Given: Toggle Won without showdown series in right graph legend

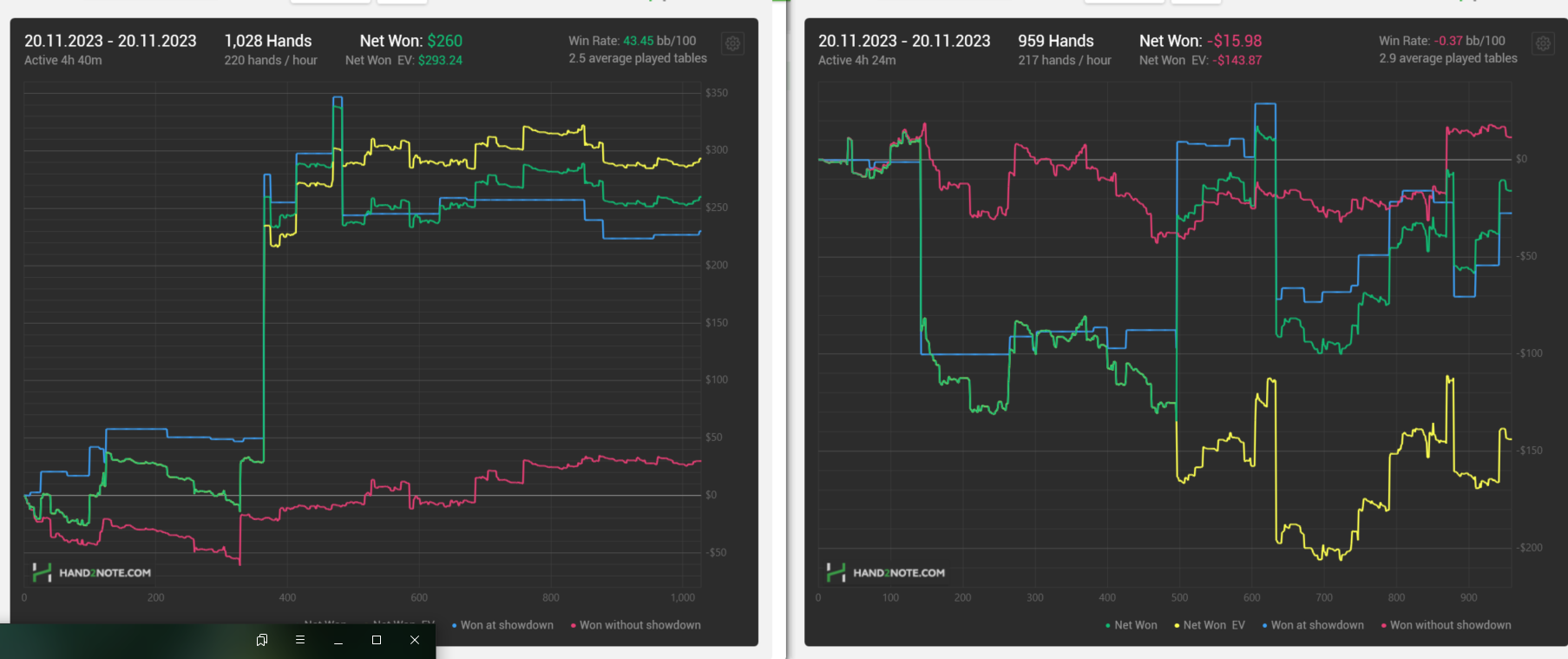Looking at the screenshot, I should (x=1446, y=625).
